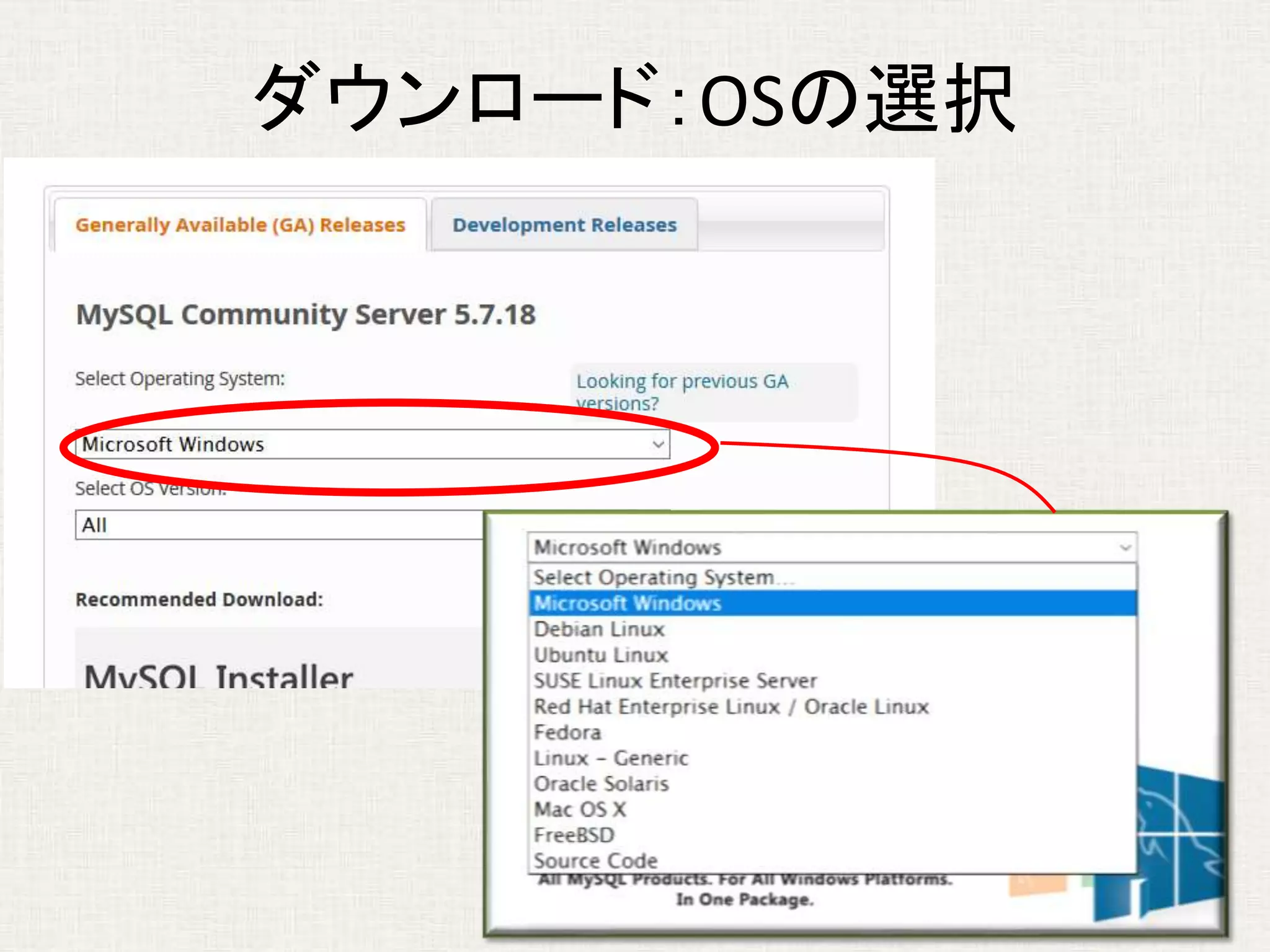Screen dimensions: 1270x952
Task: Expand the Microsoft Windows operating system dropdown
Action: point(372,444)
